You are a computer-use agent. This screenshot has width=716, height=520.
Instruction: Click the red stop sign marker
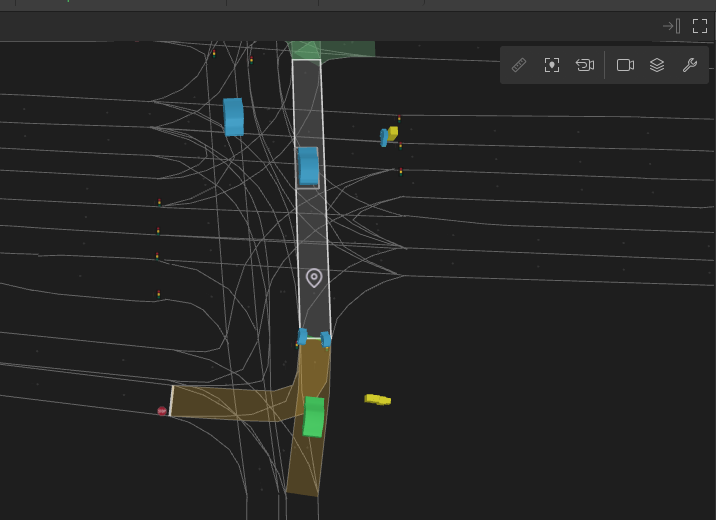pos(162,411)
